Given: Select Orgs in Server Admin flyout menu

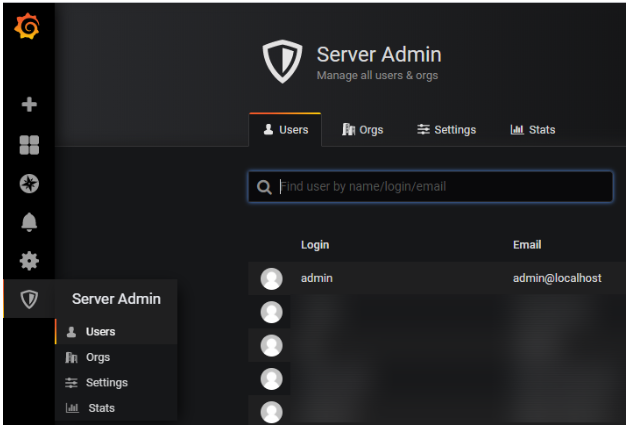Looking at the screenshot, I should pyautogui.click(x=116, y=357).
